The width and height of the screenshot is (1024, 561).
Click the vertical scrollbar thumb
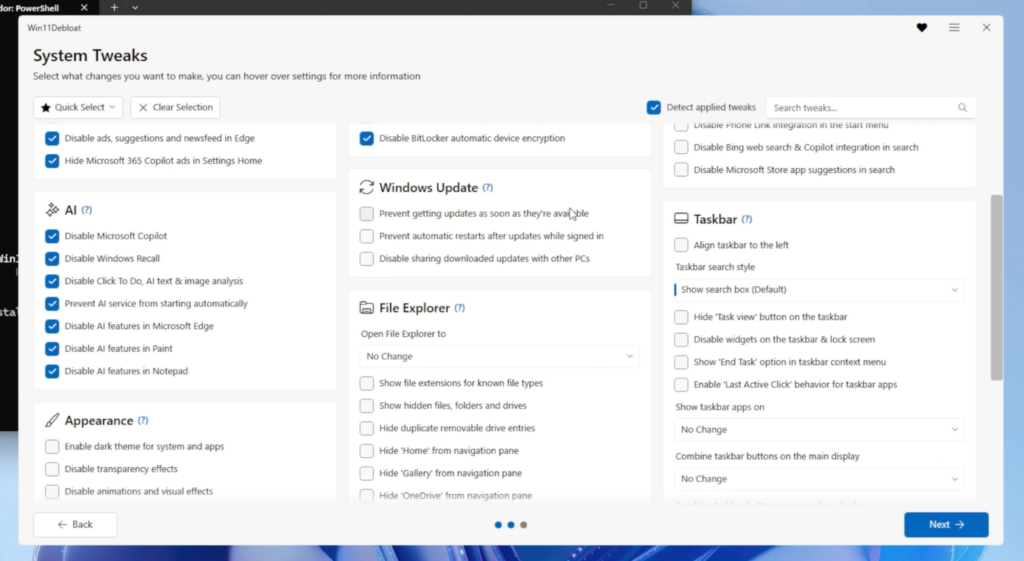tap(996, 287)
